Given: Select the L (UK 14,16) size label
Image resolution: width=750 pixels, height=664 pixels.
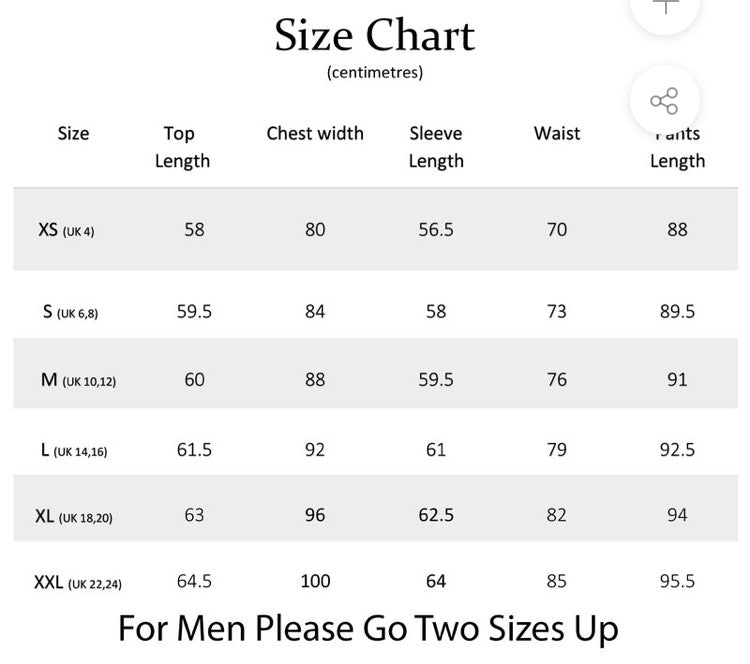Looking at the screenshot, I should 74,450.
